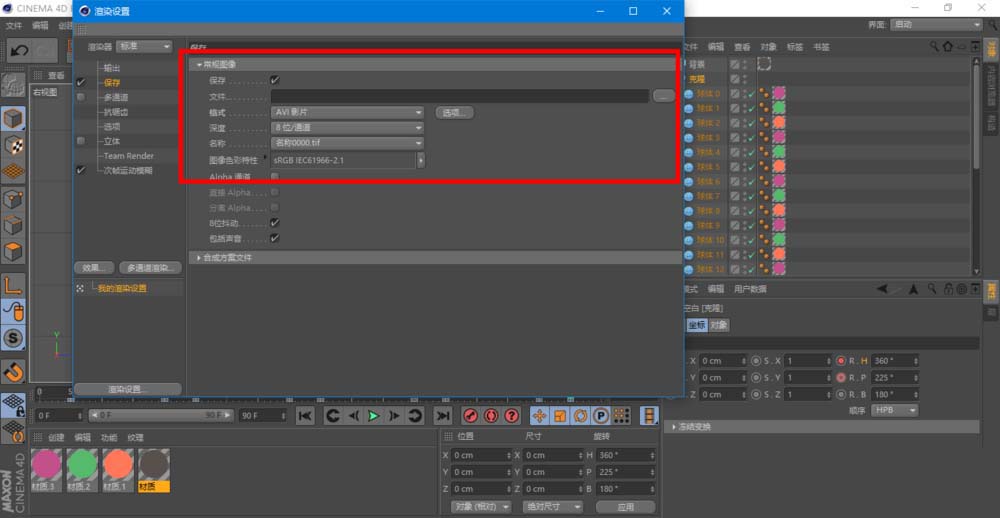Open the 绝对尺寸 dropdown
This screenshot has height=518, width=1000.
(552, 507)
